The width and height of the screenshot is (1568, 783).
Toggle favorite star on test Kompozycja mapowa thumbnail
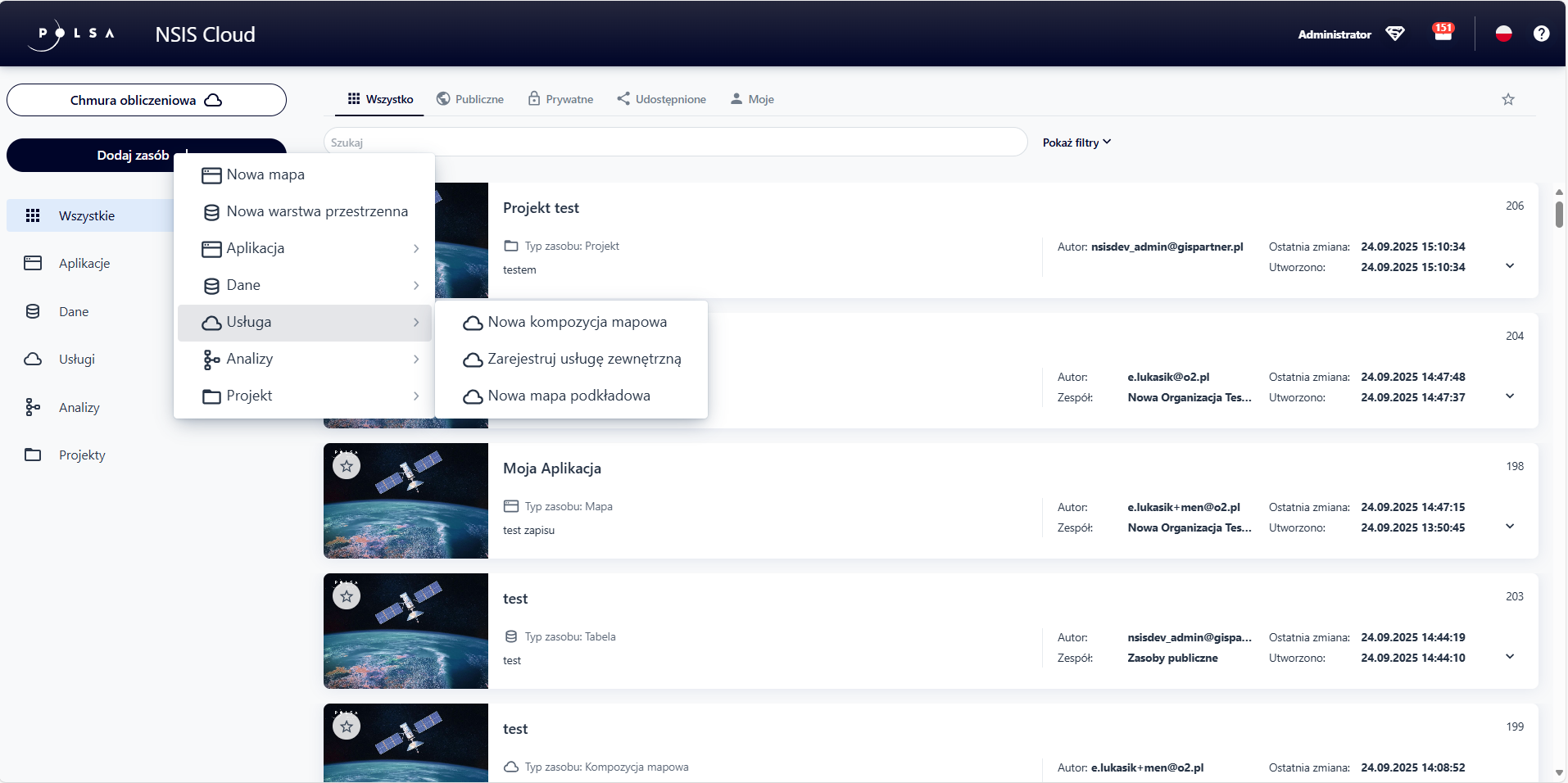(347, 726)
